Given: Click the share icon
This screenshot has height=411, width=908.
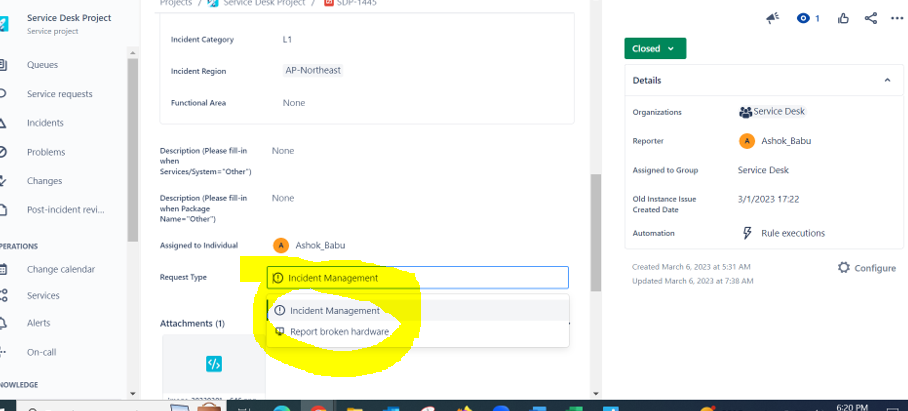Looking at the screenshot, I should coord(870,19).
